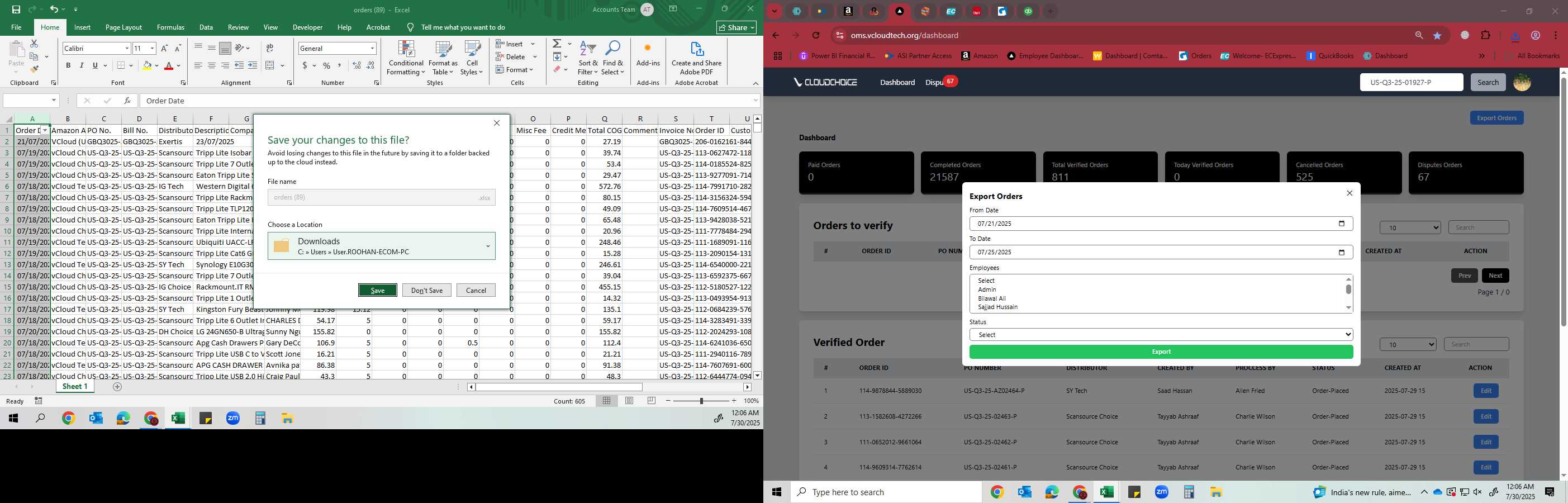Select Admin in Employees list
Image resolution: width=1568 pixels, height=503 pixels.
coord(987,290)
